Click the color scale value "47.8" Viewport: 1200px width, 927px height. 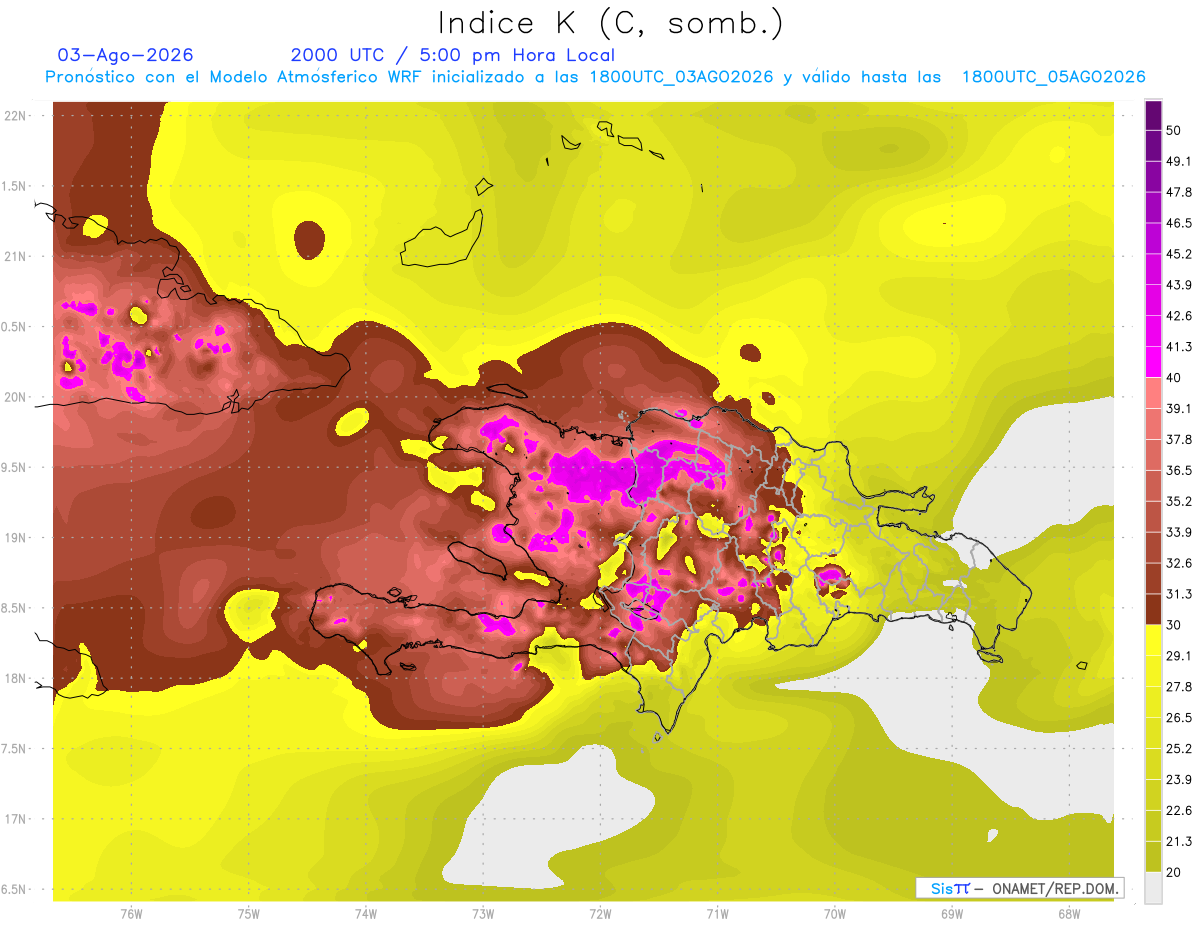click(x=1178, y=192)
